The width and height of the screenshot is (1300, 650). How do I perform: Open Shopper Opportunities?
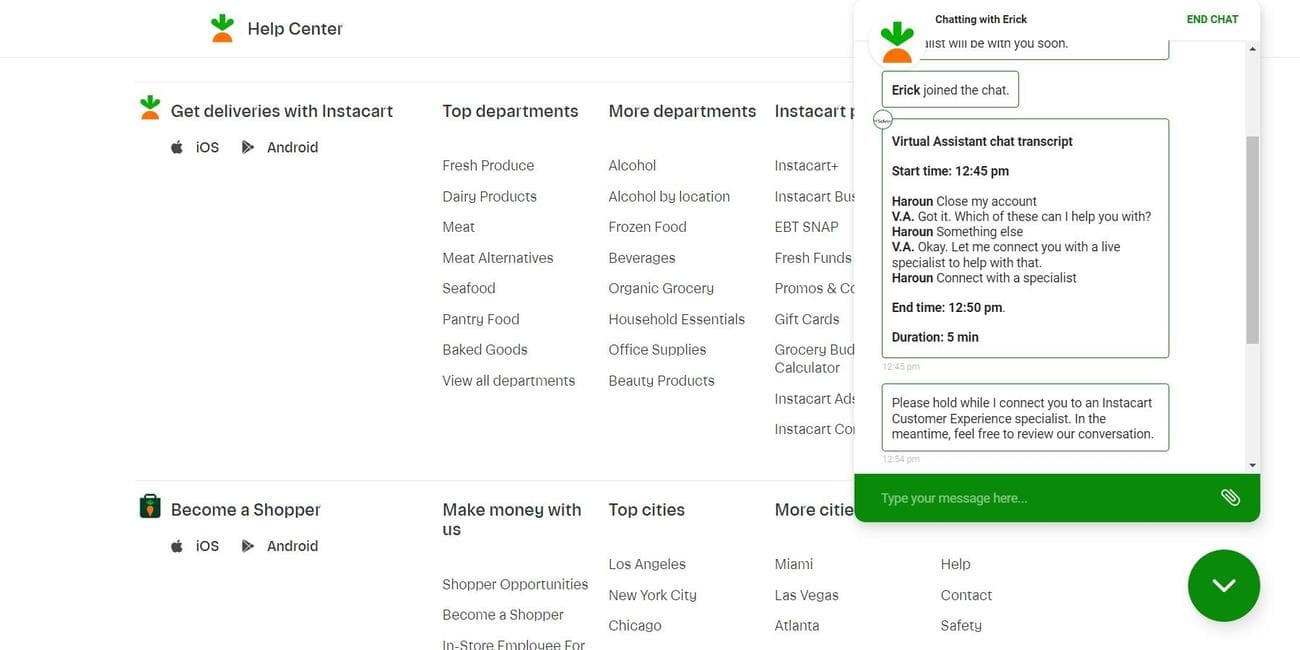pos(515,584)
